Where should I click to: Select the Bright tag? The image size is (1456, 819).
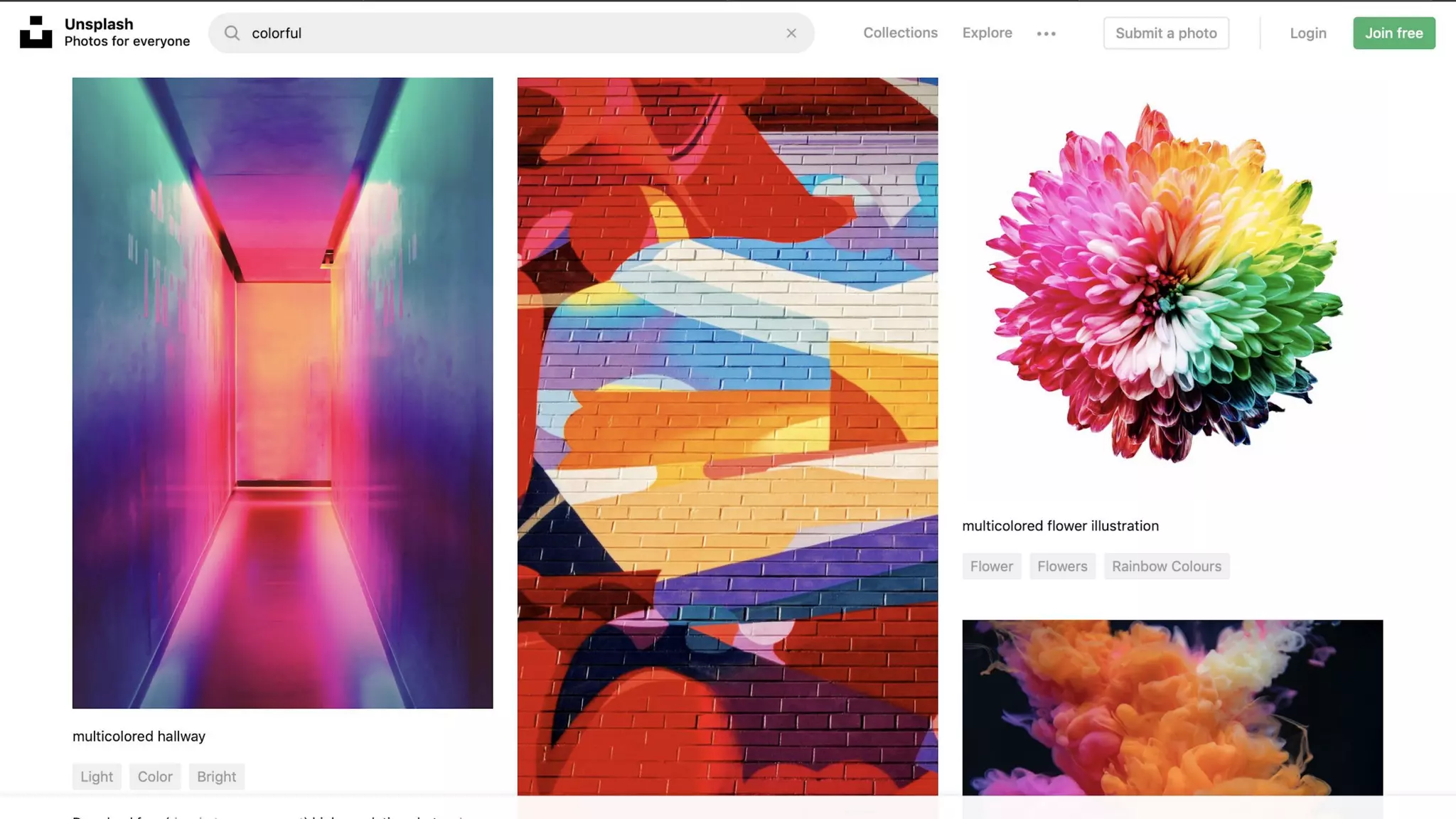coord(216,776)
